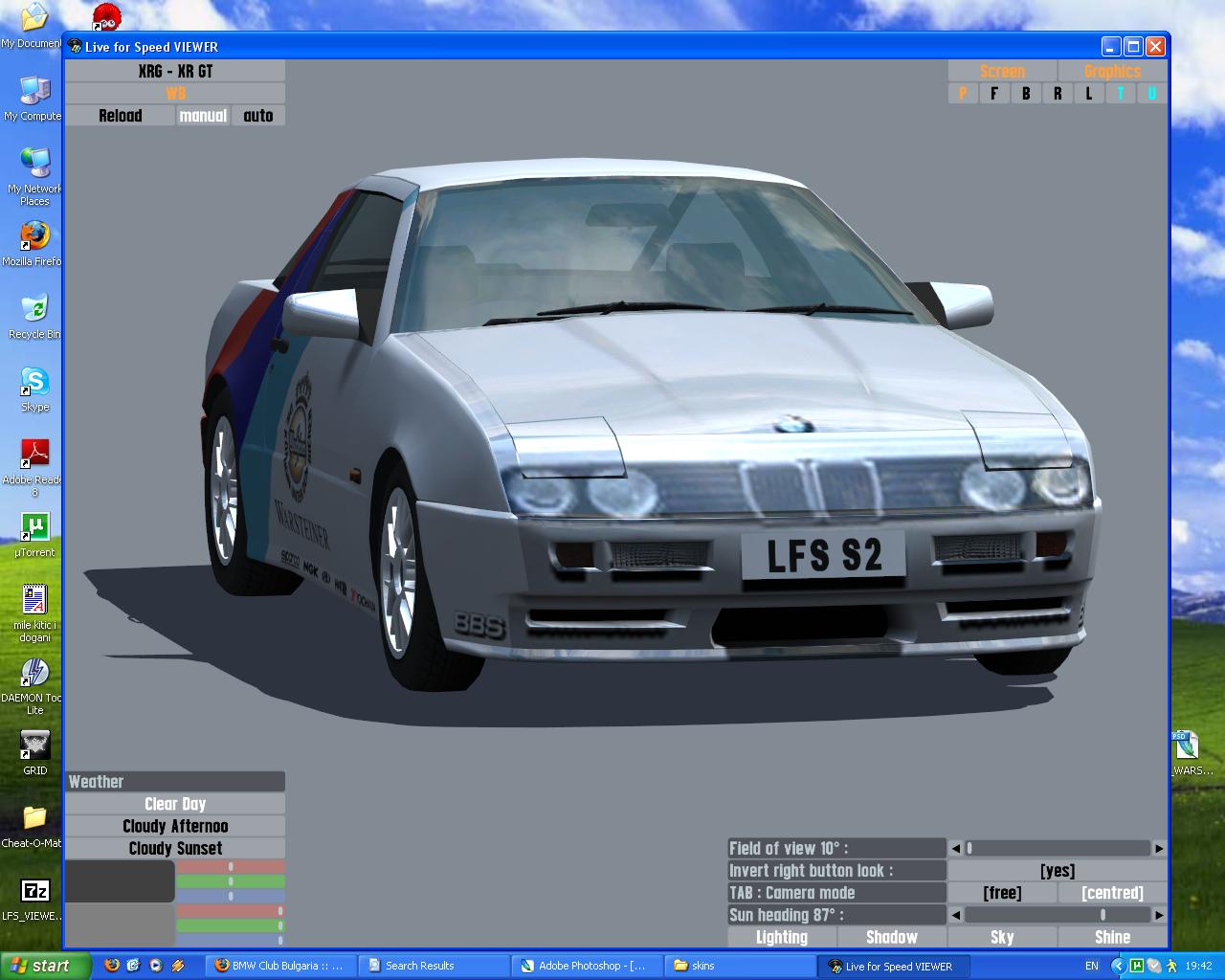Increase field of view with right arrow
The image size is (1225, 980).
[1159, 849]
